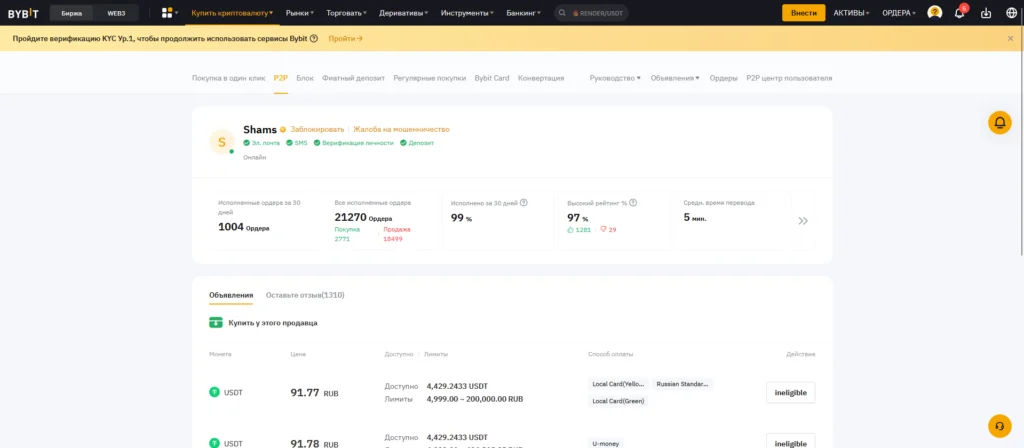Open the user profile avatar icon
This screenshot has height=448, width=1024.
click(935, 12)
